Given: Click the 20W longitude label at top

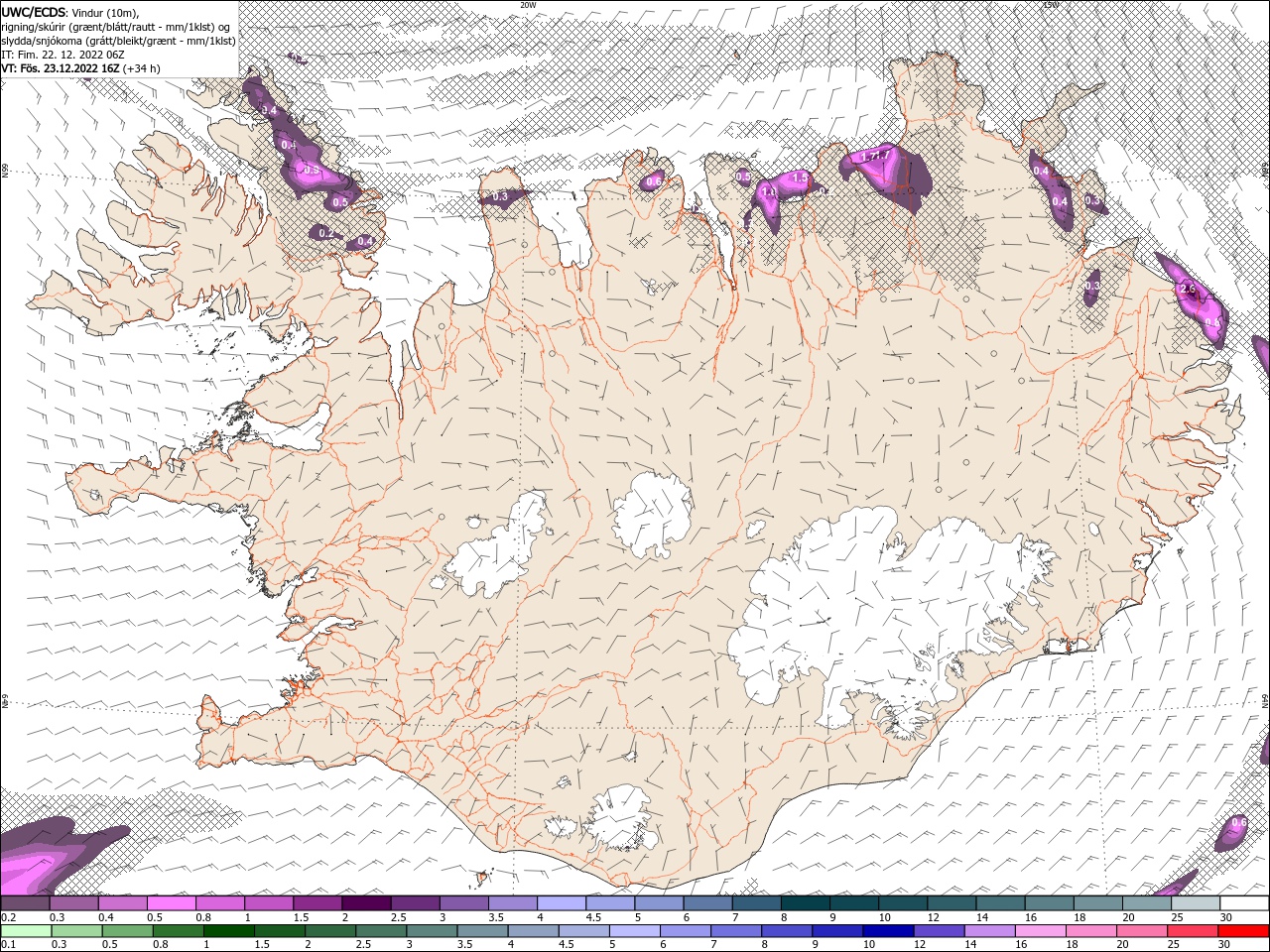Looking at the screenshot, I should (528, 5).
